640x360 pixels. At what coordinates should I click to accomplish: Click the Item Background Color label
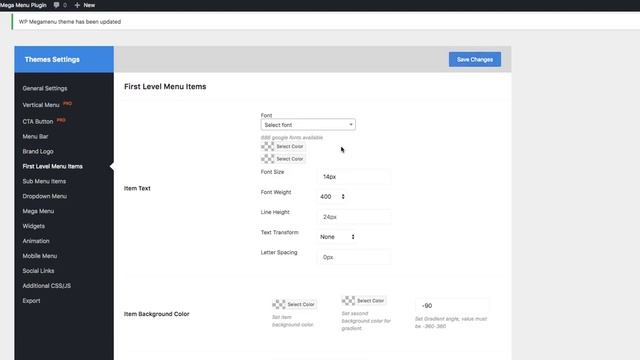(157, 314)
